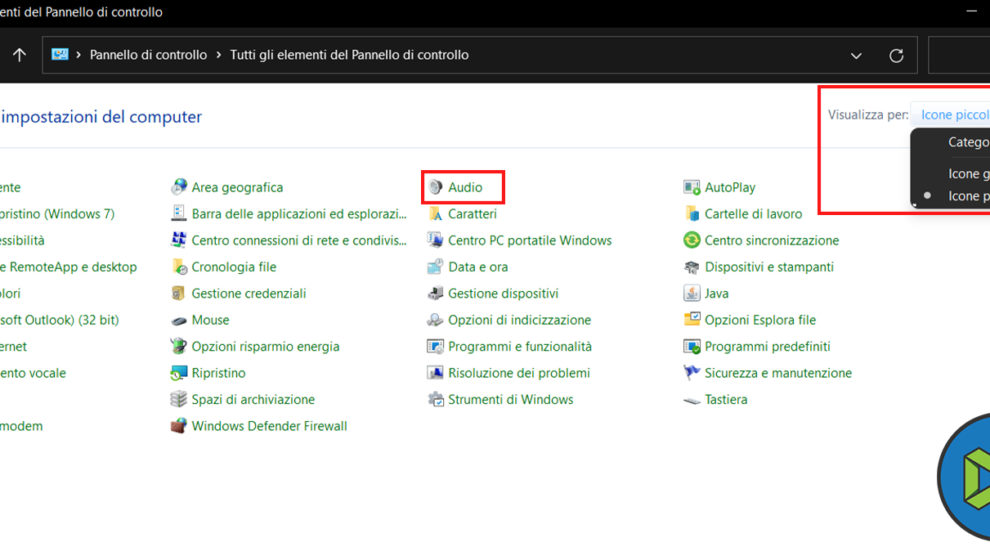Refresh the Control Panel view
990x556 pixels.
pyautogui.click(x=896, y=56)
